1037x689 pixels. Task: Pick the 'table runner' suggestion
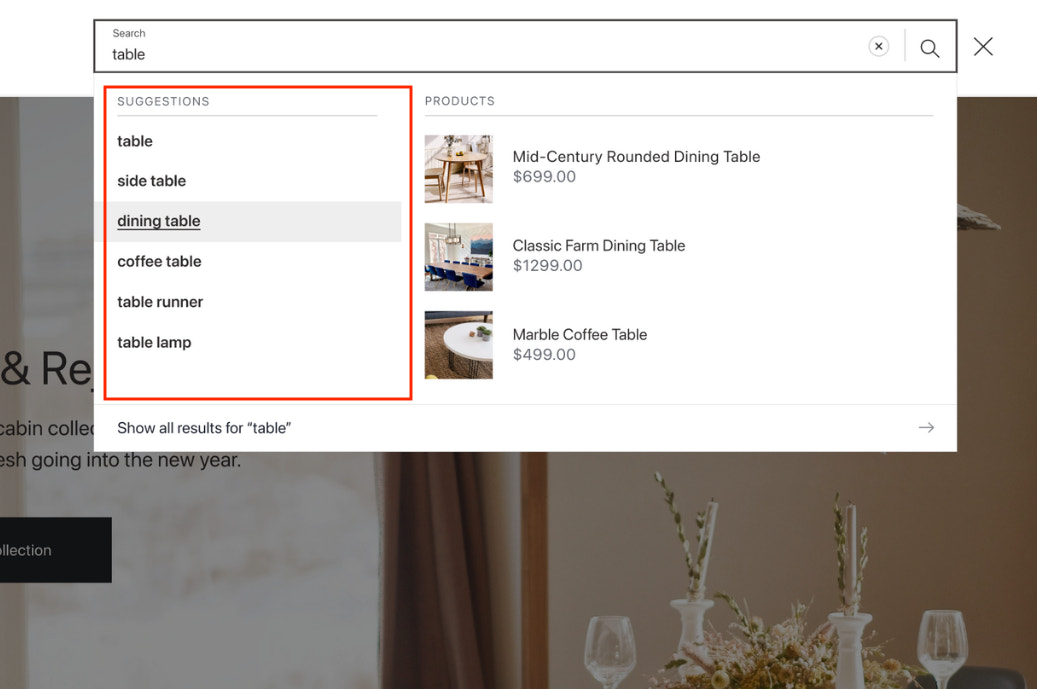pyautogui.click(x=159, y=301)
